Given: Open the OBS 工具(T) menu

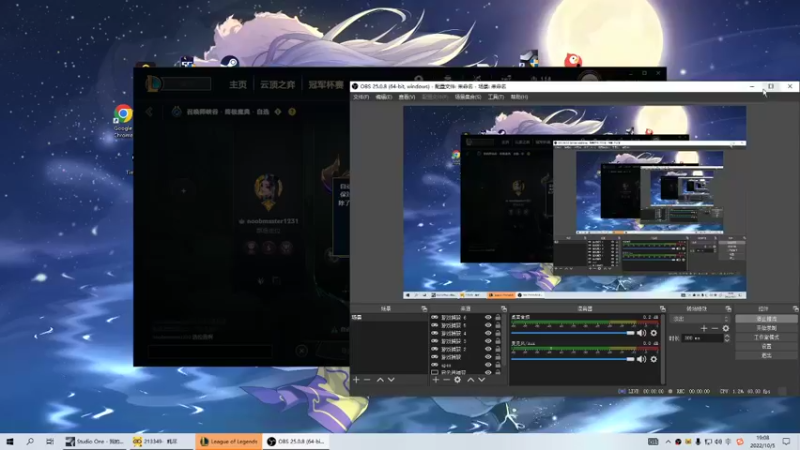Looking at the screenshot, I should pos(495,97).
